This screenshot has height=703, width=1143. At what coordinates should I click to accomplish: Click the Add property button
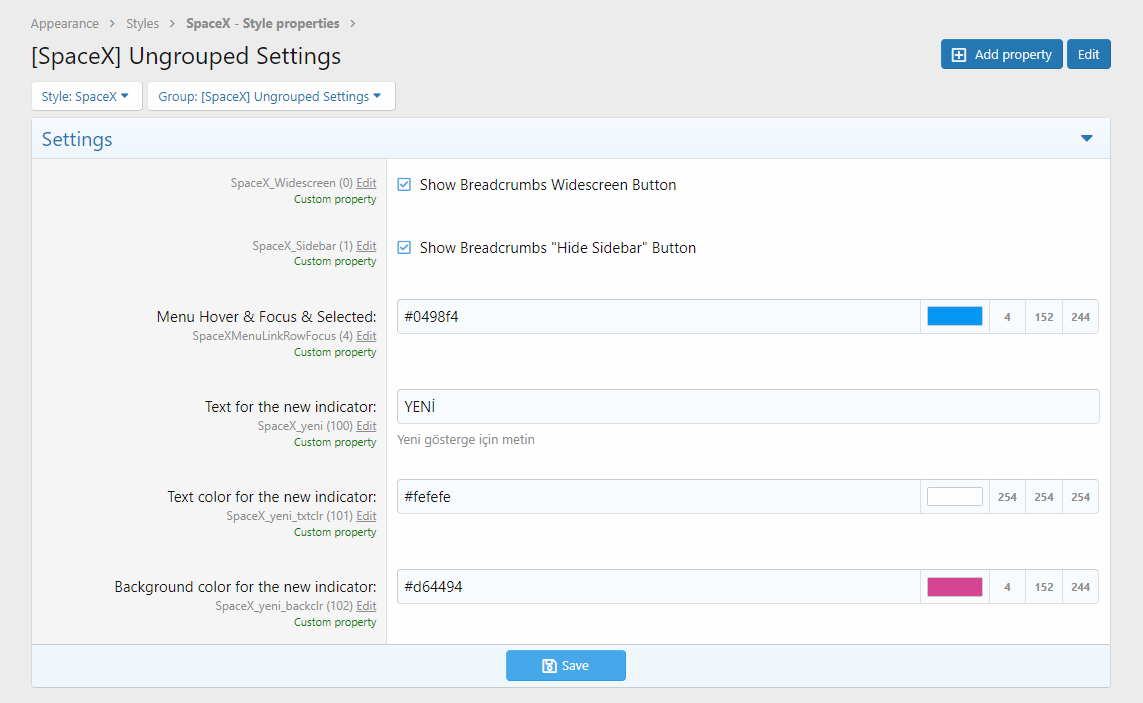[1001, 55]
